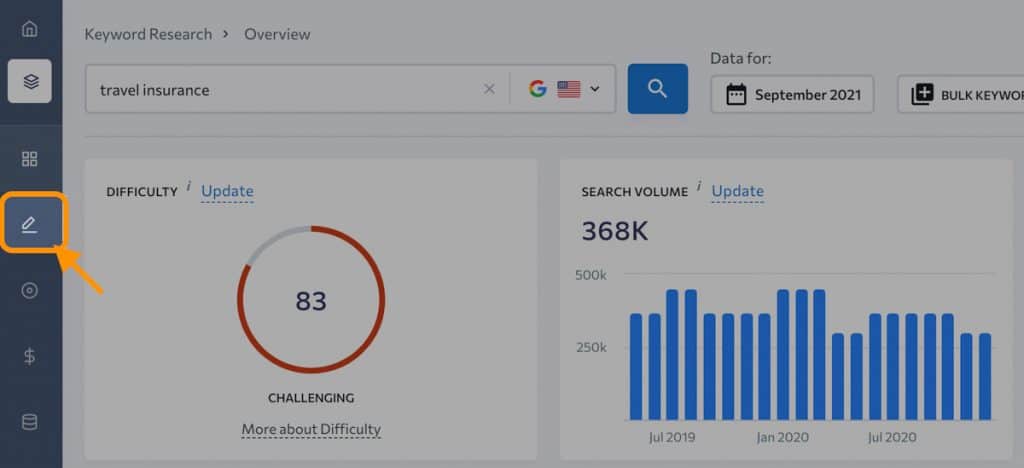Clear the travel insurance search field
1024x468 pixels.
pos(489,89)
